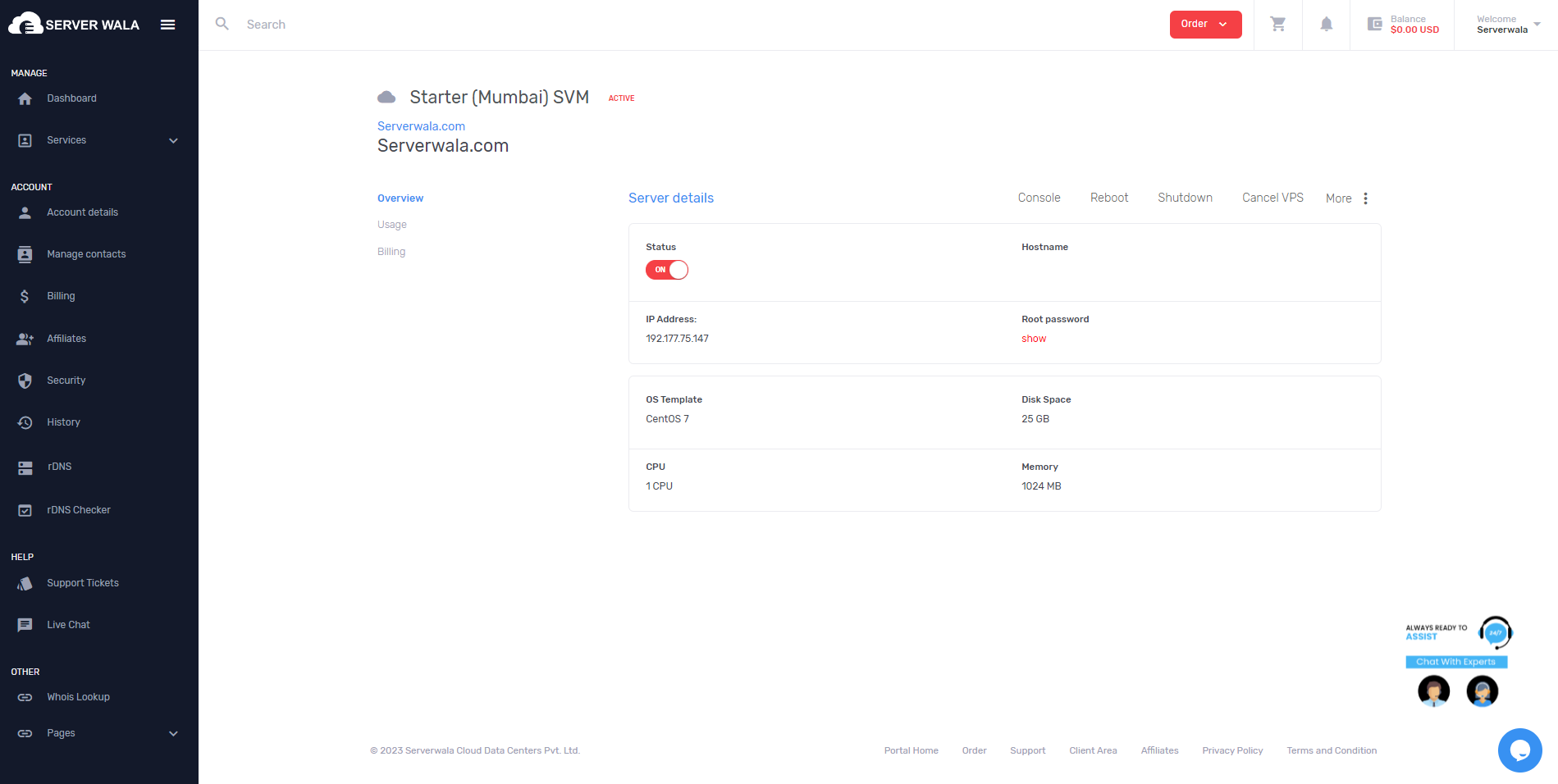The image size is (1558, 784).
Task: Toggle the hamburger sidebar menu
Action: tap(167, 25)
